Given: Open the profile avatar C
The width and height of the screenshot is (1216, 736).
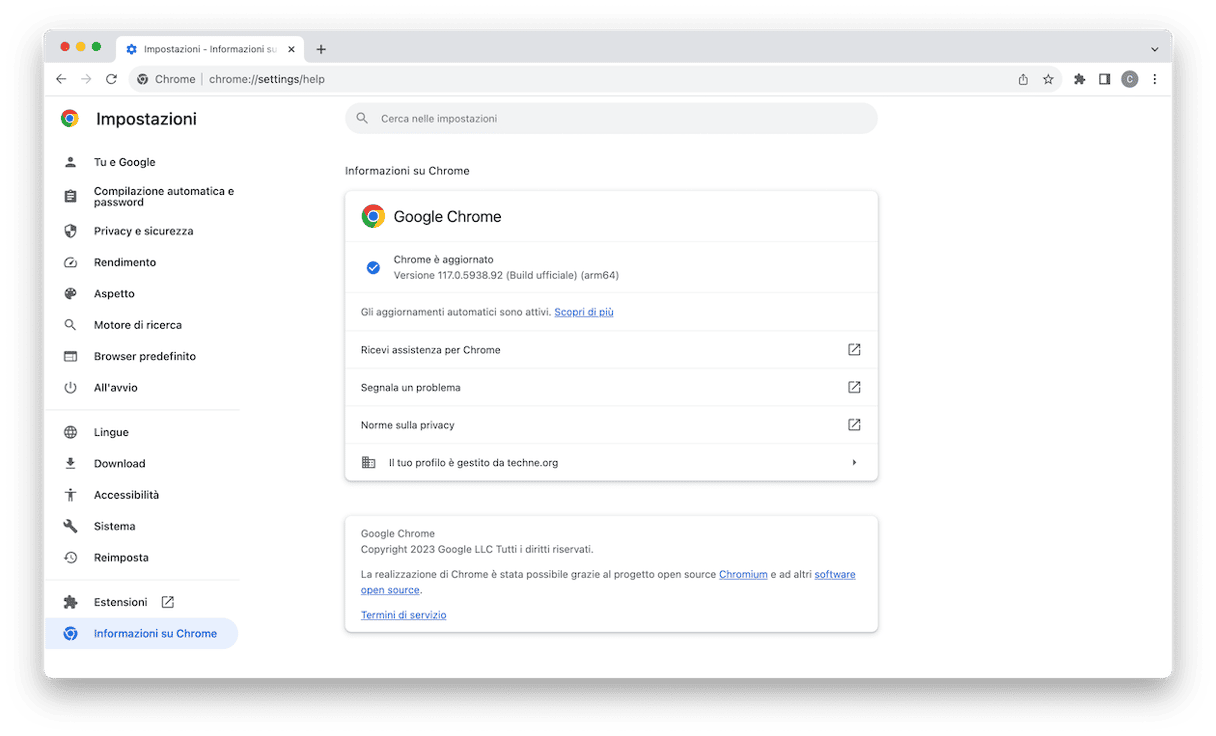Looking at the screenshot, I should (x=1129, y=79).
